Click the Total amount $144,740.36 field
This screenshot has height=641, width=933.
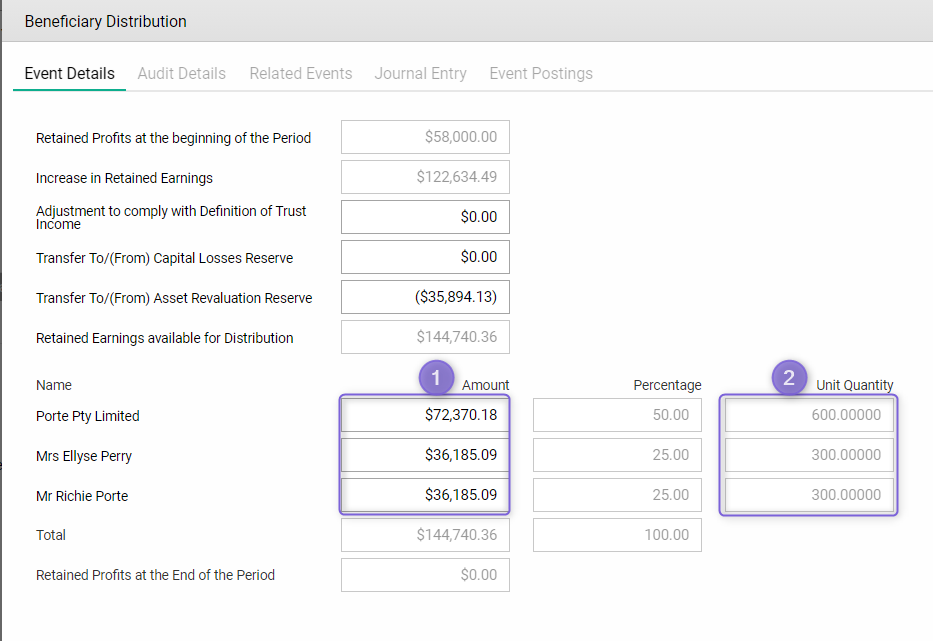tap(425, 534)
